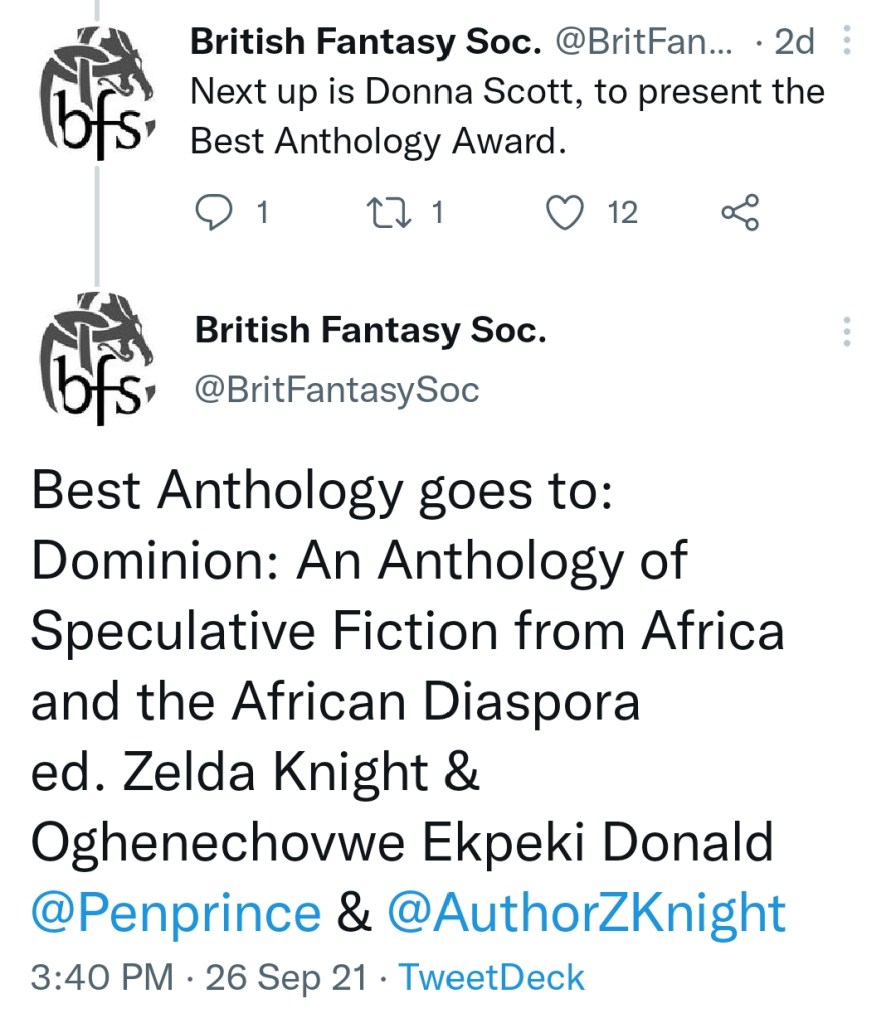The height and width of the screenshot is (1023, 896).
Task: Click British Fantasy Soc. name above @BritFantasySoc
Action: pos(370,330)
